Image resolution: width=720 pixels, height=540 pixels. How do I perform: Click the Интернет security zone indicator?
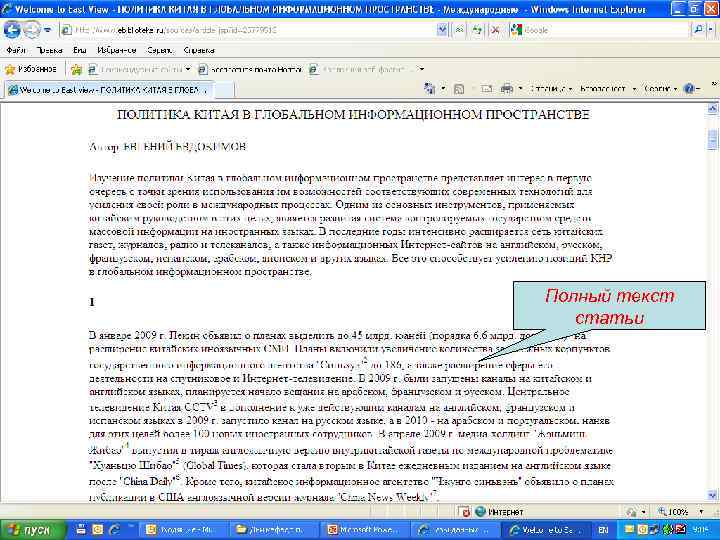pyautogui.click(x=500, y=512)
